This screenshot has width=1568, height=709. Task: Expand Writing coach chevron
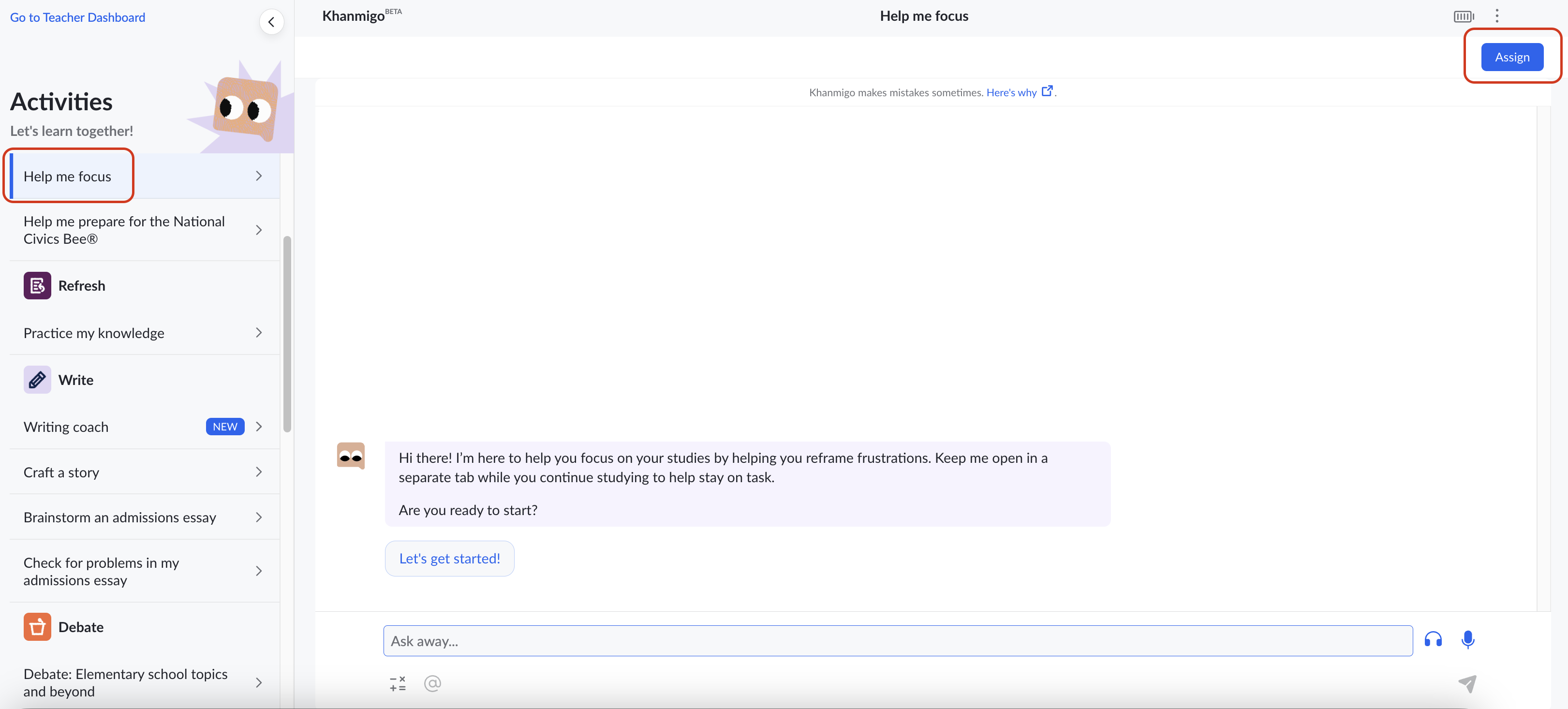259,427
